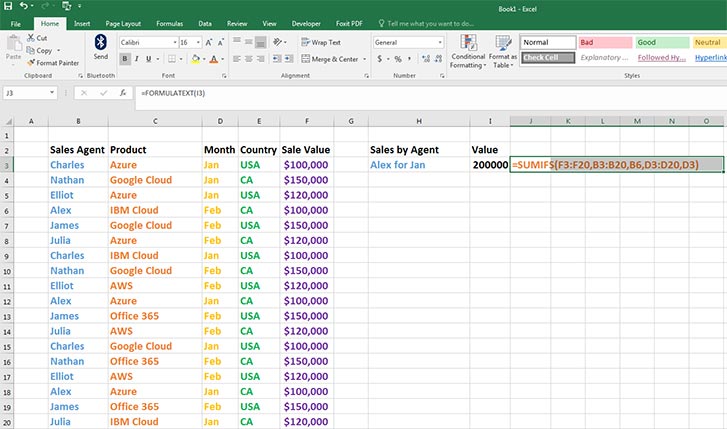
Task: Open the Font dialog launcher
Action: (224, 76)
